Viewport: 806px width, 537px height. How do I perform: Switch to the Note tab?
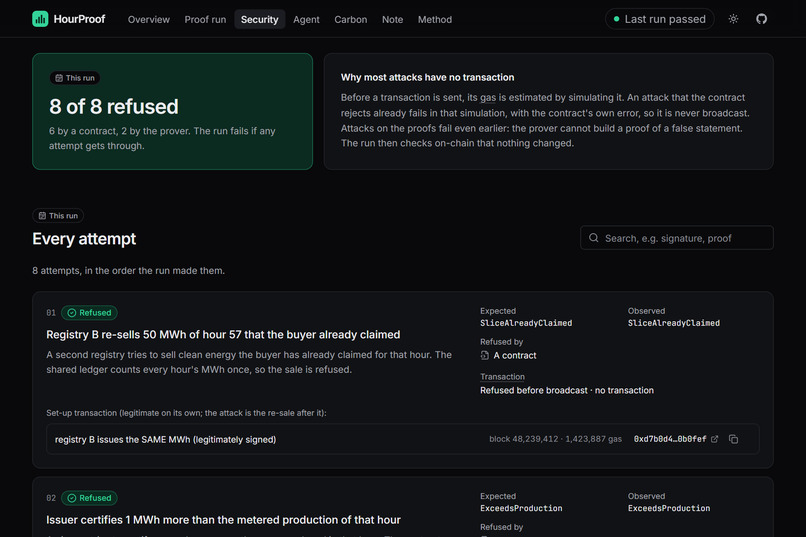[392, 20]
